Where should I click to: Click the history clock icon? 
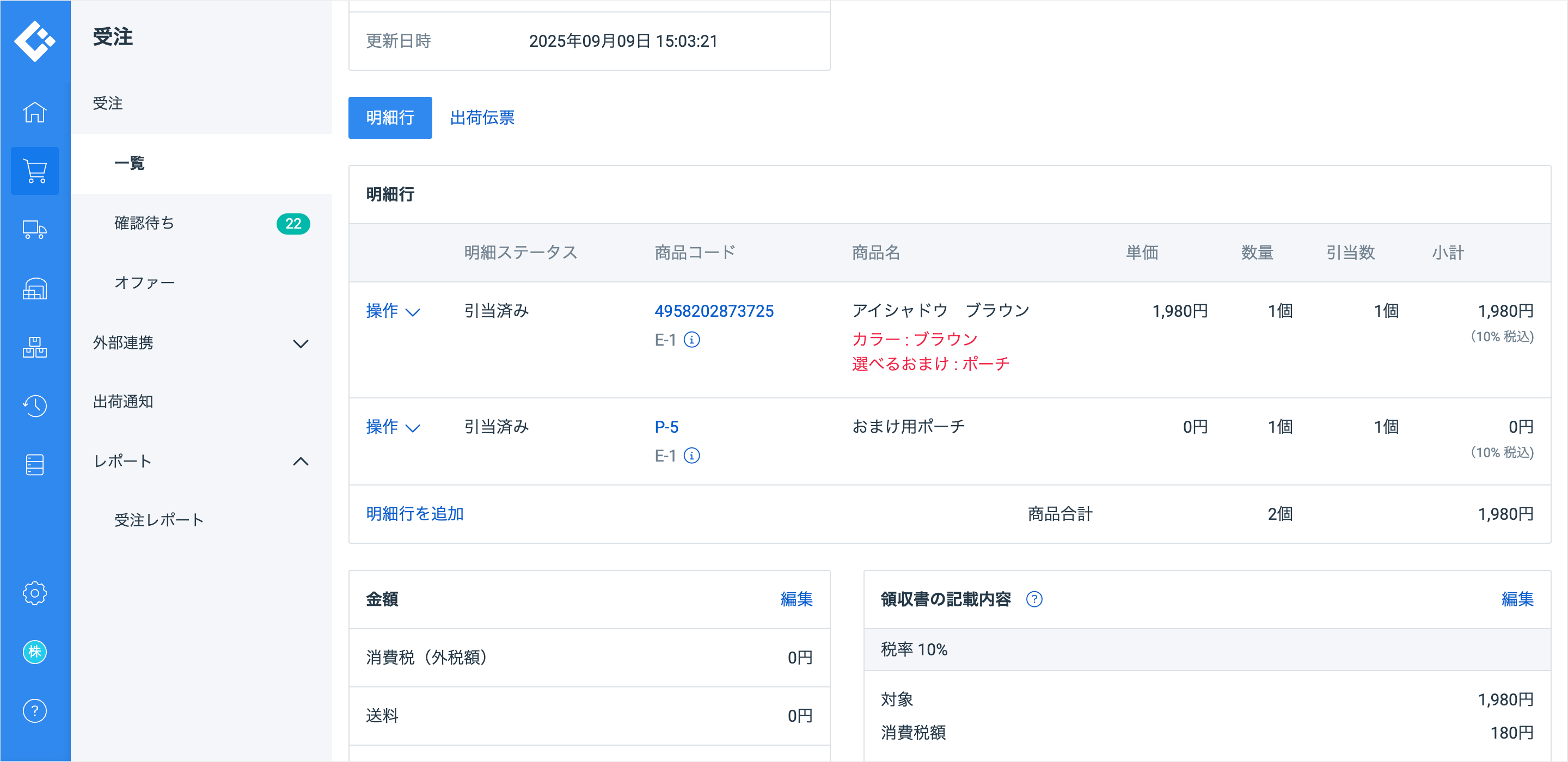pos(35,405)
